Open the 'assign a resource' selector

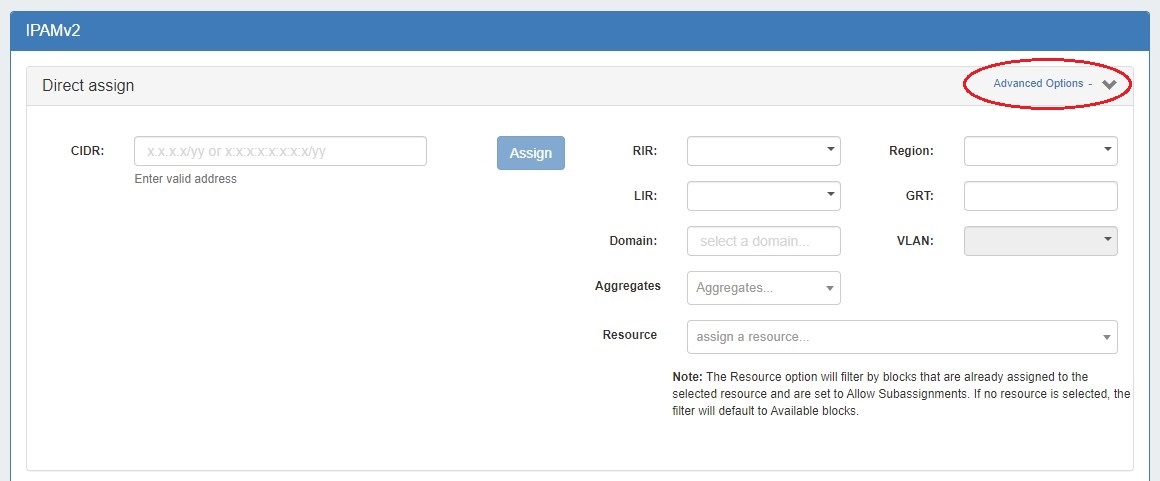[x=901, y=337]
